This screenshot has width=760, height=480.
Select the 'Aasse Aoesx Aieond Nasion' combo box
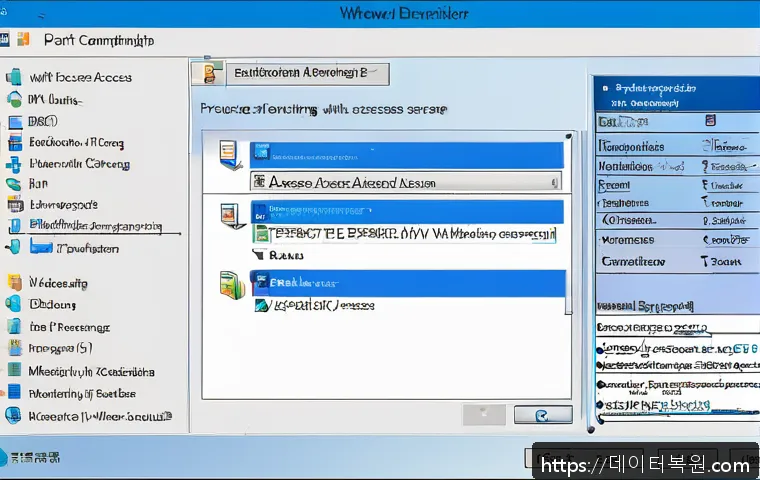tap(406, 182)
